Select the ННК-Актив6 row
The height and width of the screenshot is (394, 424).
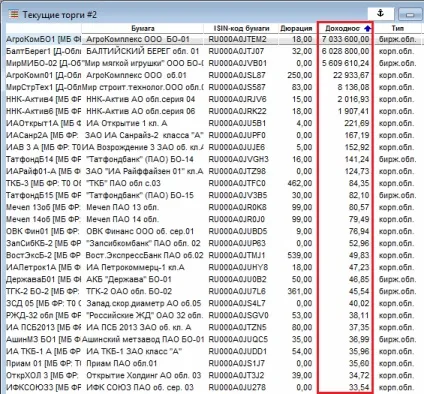pos(213,111)
